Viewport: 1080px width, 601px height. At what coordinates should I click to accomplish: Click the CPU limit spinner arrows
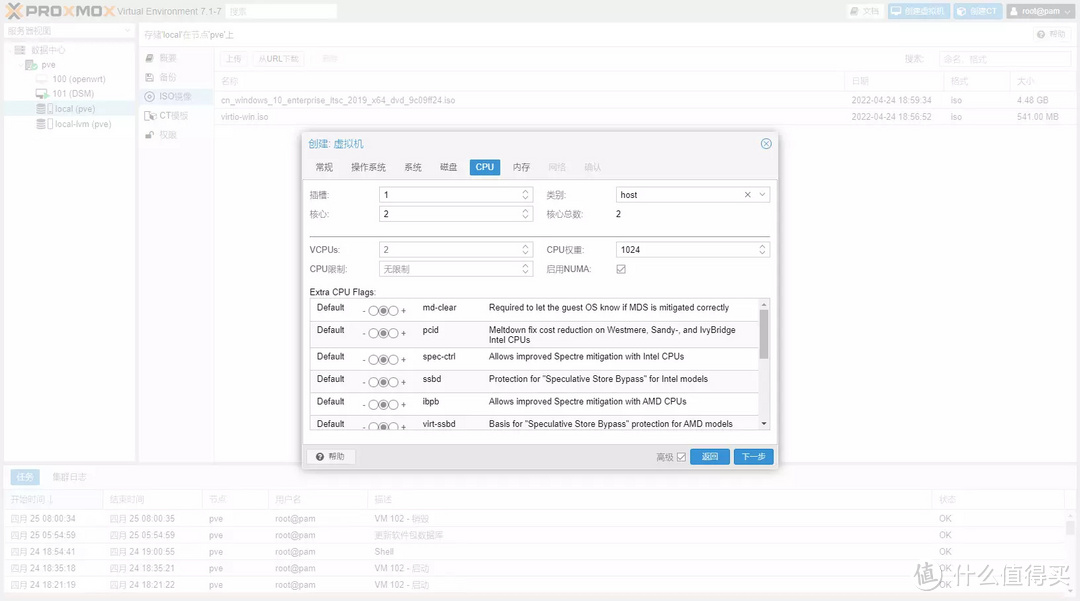[526, 269]
